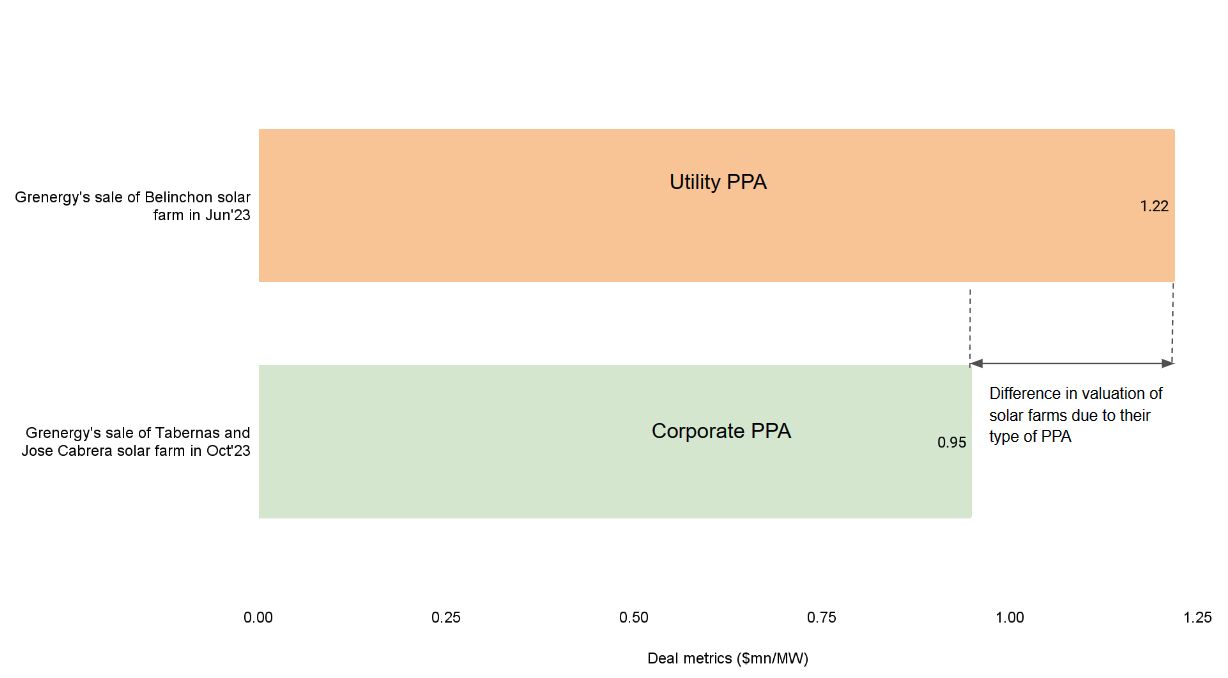Select the "Utility PPA" bar label text
1228x678 pixels.
pyautogui.click(x=718, y=183)
